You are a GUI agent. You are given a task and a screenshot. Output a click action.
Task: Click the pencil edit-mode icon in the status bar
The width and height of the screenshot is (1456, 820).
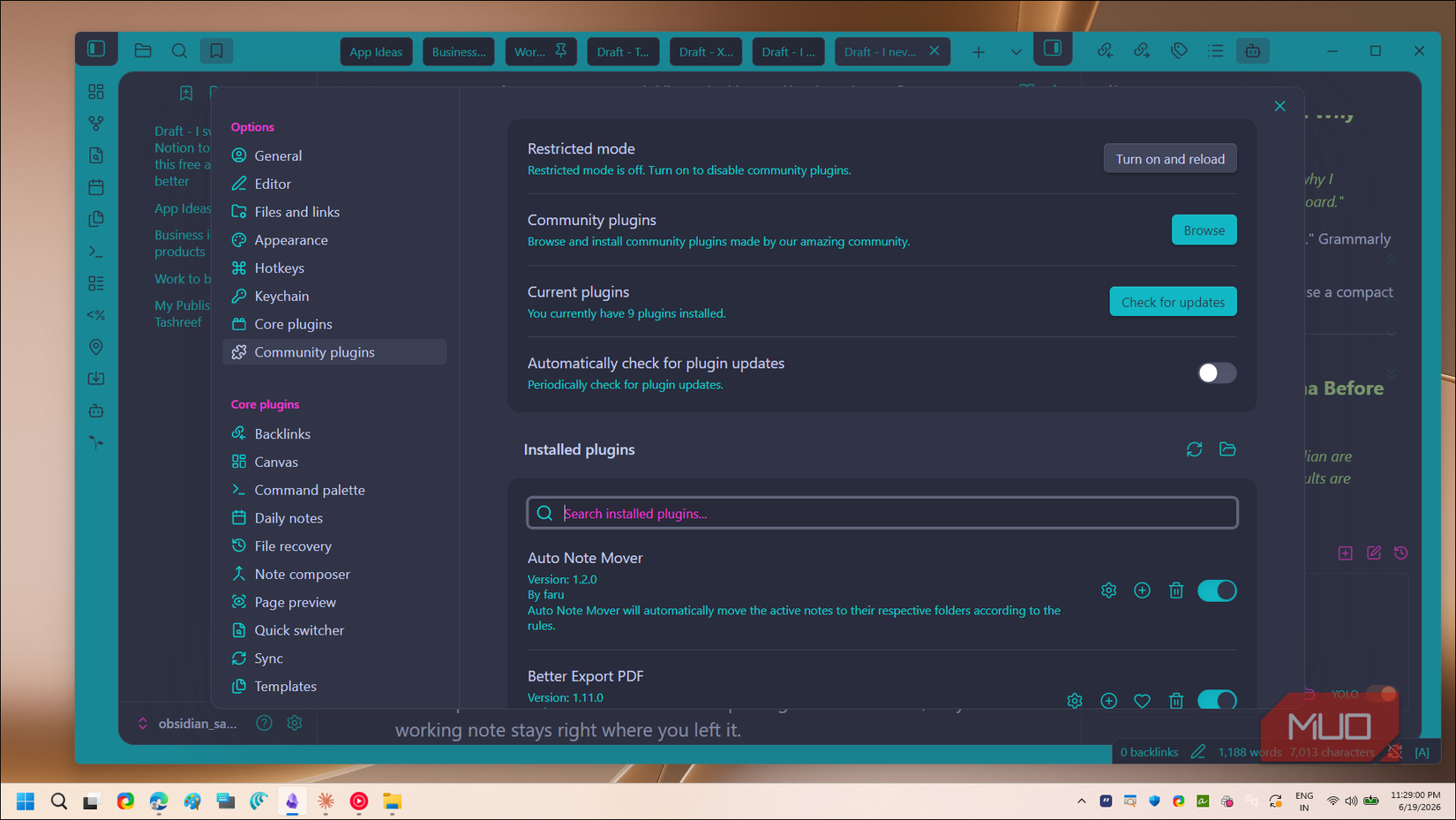pos(1197,752)
